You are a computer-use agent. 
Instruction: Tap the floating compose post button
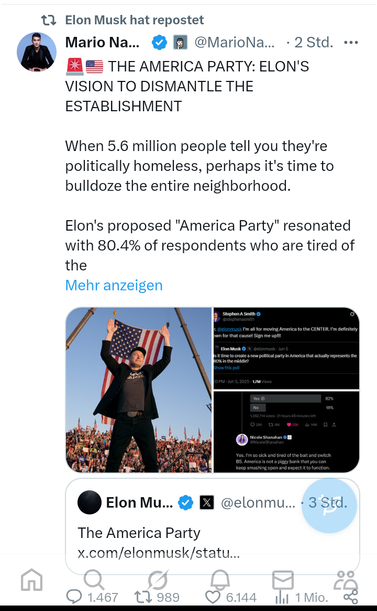(x=329, y=505)
